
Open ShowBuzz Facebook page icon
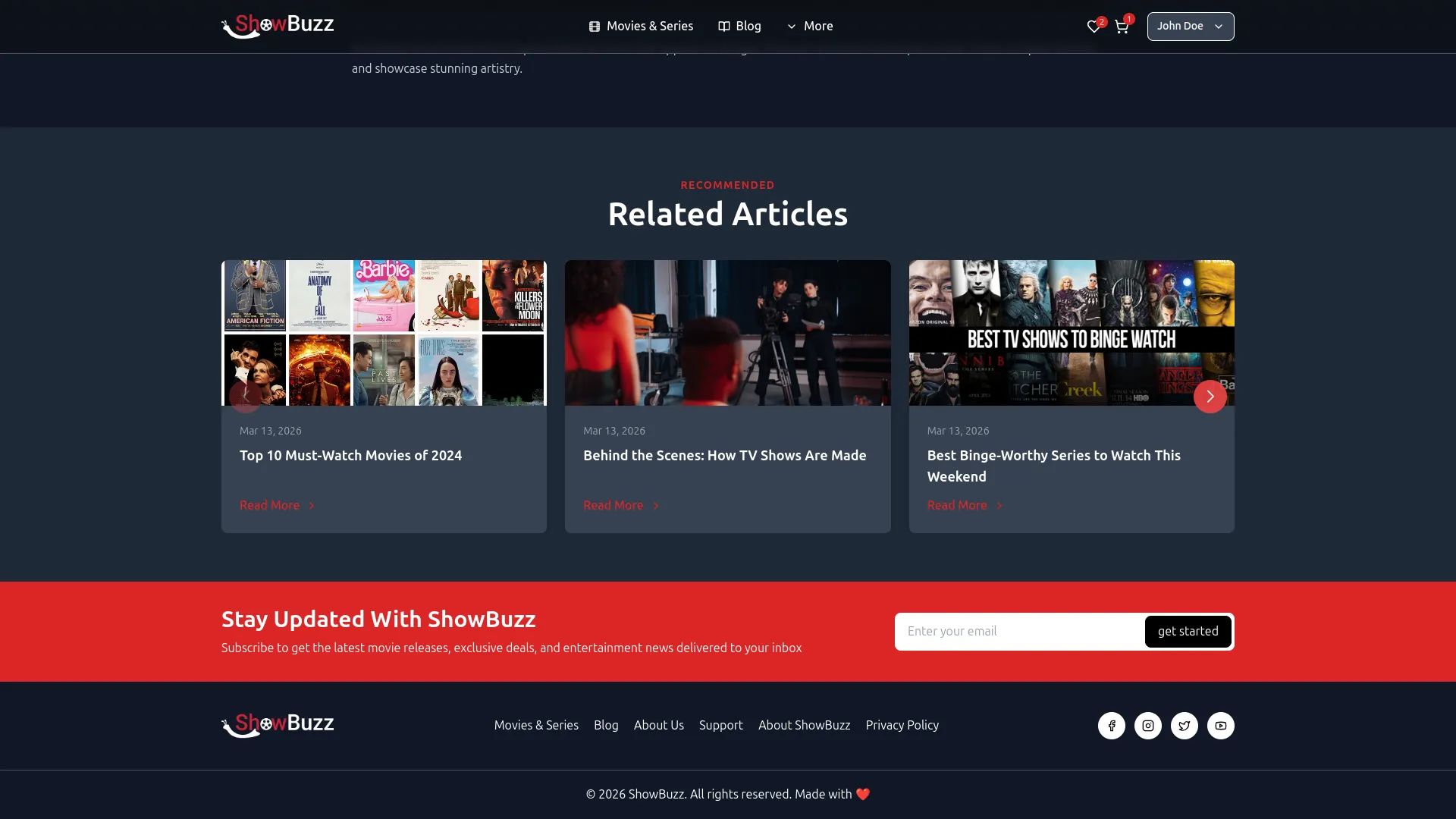point(1111,725)
